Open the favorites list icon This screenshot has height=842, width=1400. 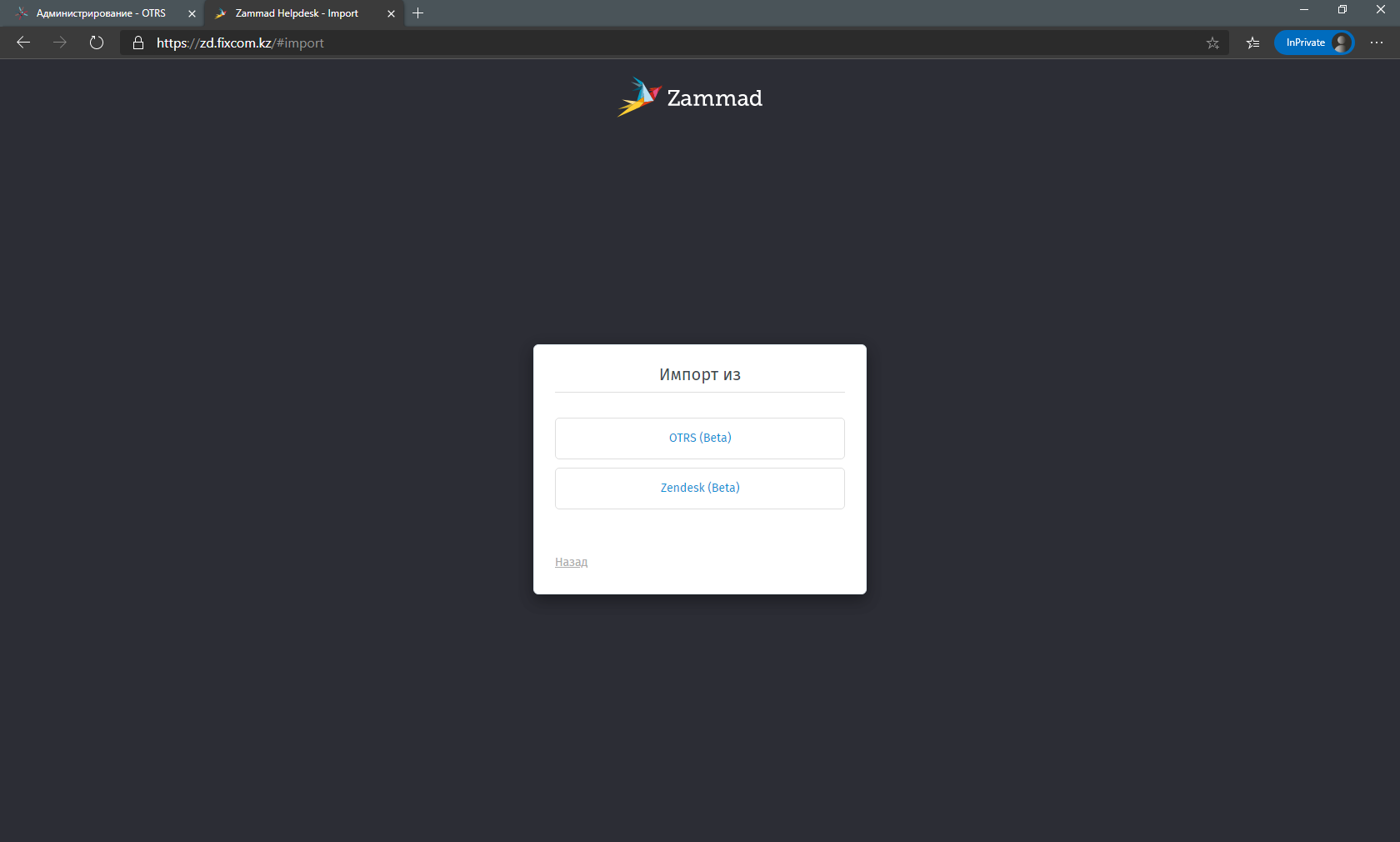(1252, 43)
